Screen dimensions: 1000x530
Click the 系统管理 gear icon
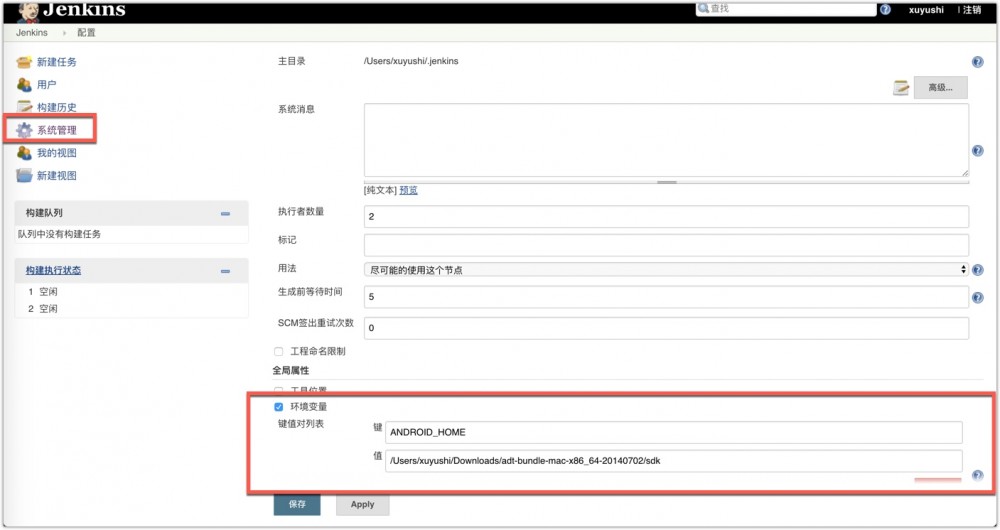coord(24,130)
